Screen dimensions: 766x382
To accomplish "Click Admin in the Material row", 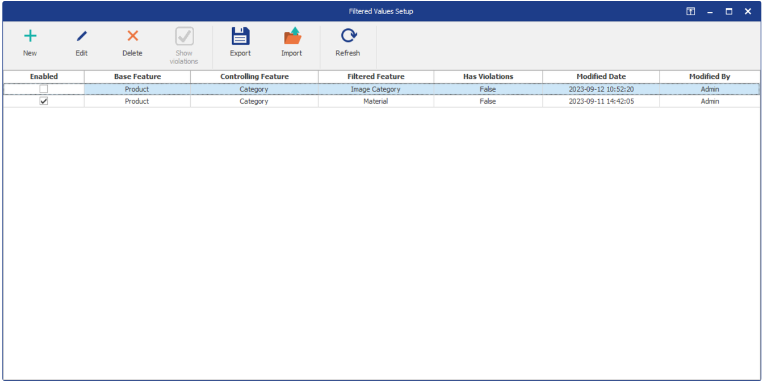I will 710,102.
